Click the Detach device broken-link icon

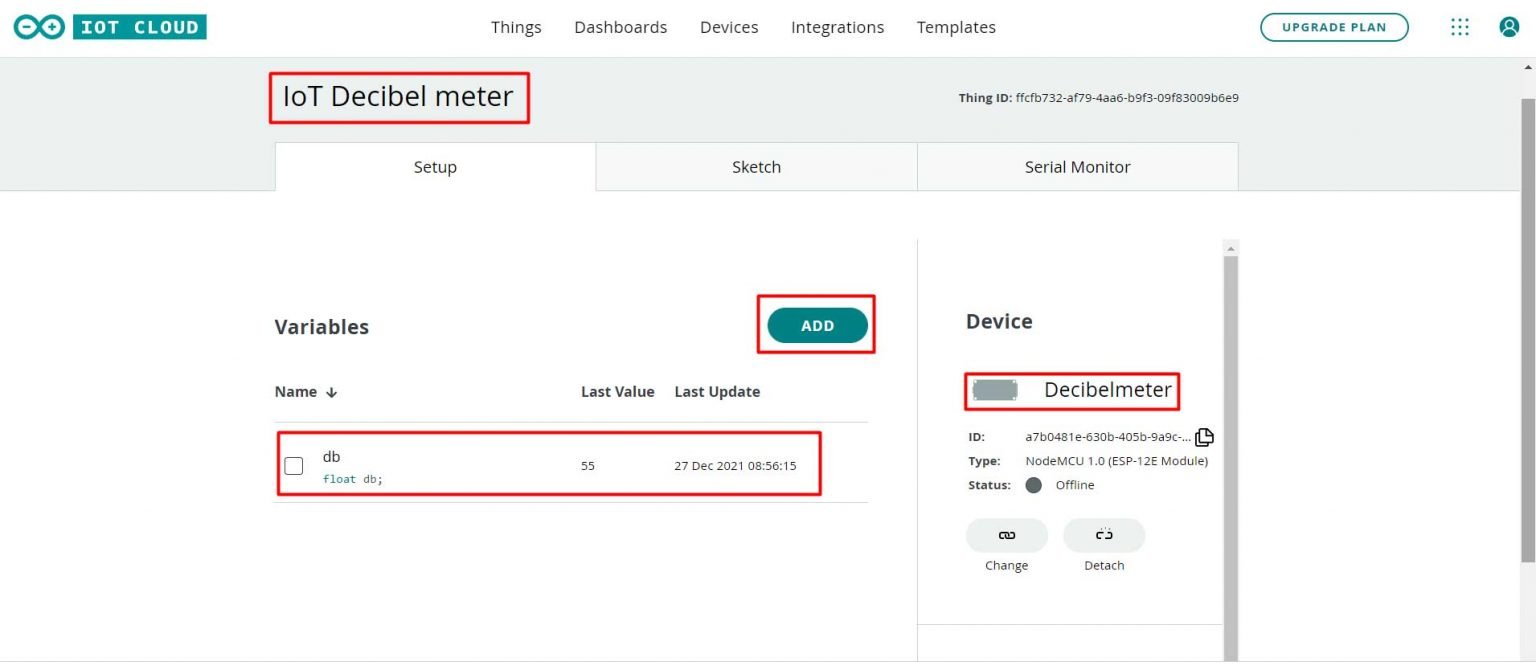[1103, 535]
